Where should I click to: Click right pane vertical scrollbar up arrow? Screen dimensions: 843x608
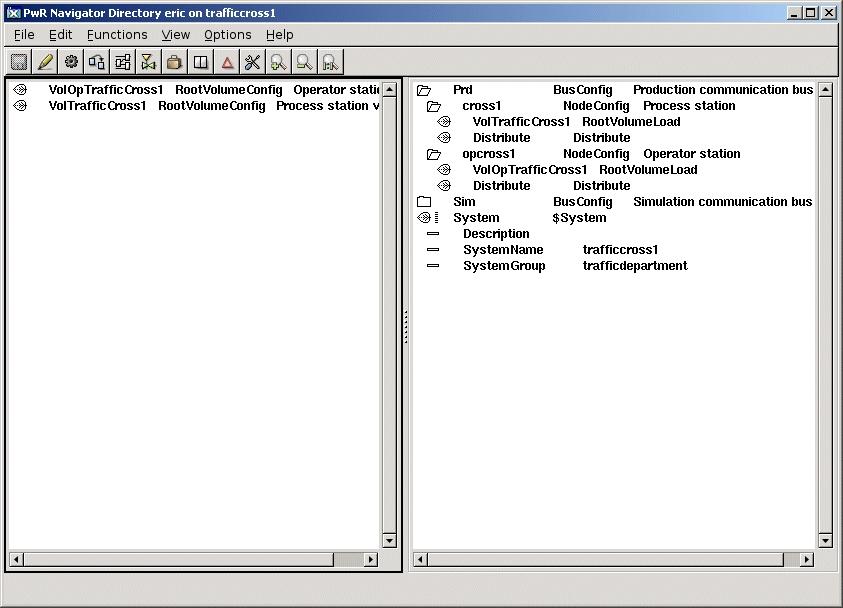pyautogui.click(x=825, y=89)
